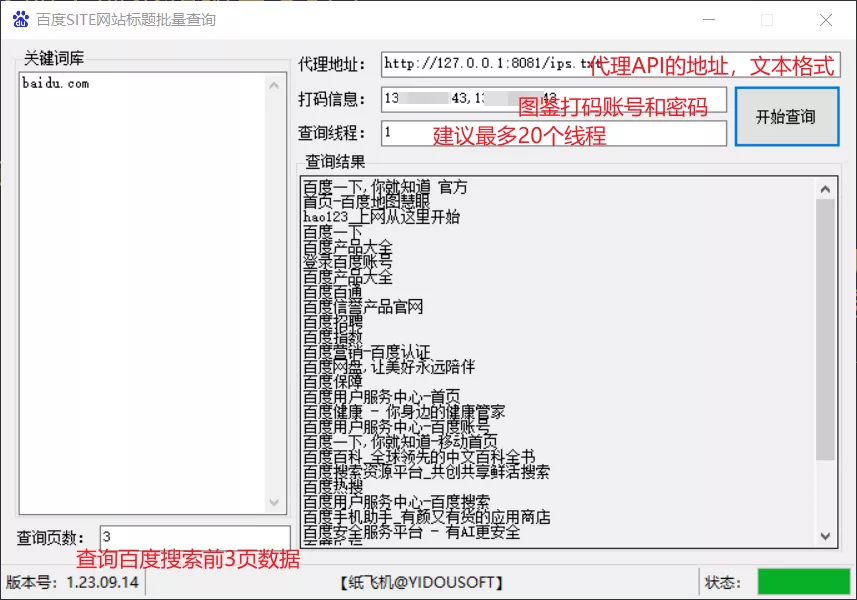Click the 开始查询 button
This screenshot has height=600, width=857.
pos(786,116)
